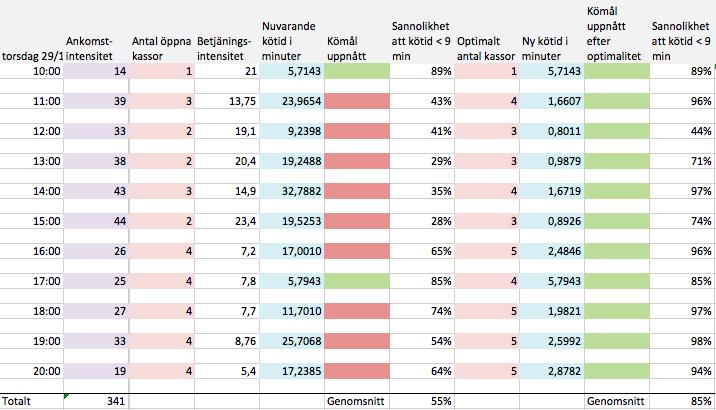Screen dimensions: 716x410
Task: Select arrival intensity cell showing 39
Action: (96, 101)
